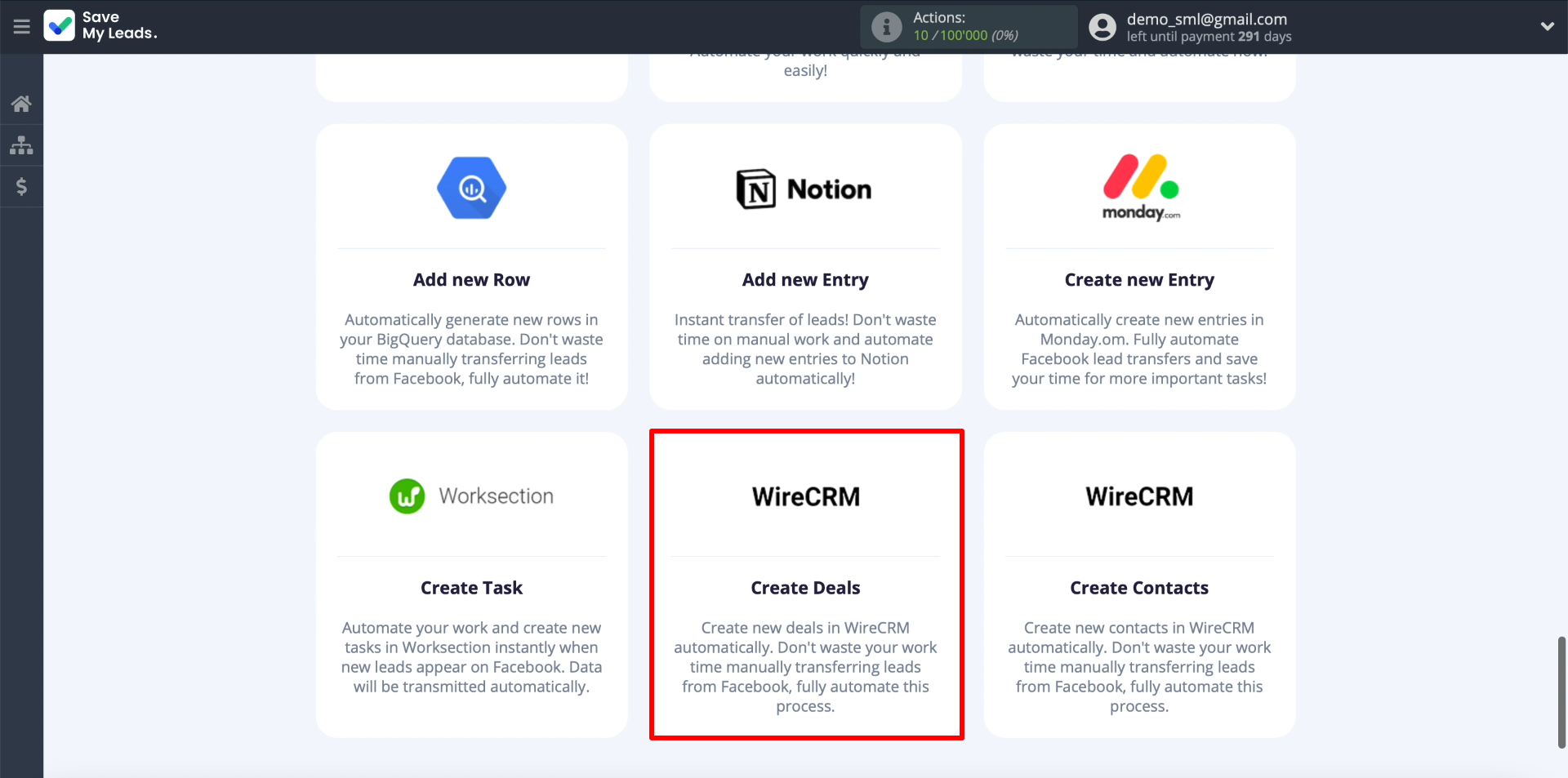Go to the home dashboard icon
This screenshot has height=778, width=1568.
[x=21, y=104]
